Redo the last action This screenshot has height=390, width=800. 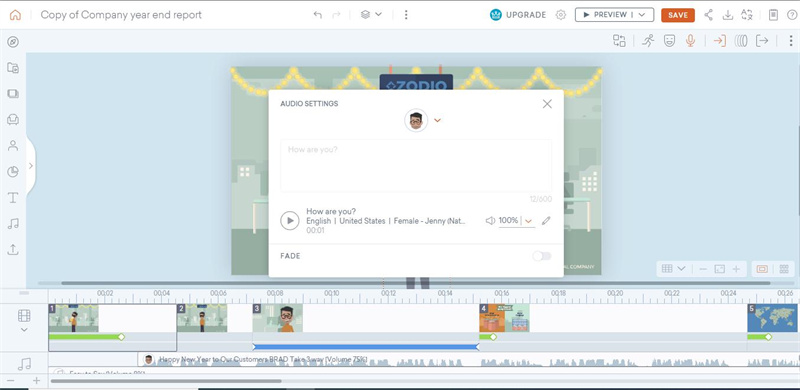pos(336,15)
